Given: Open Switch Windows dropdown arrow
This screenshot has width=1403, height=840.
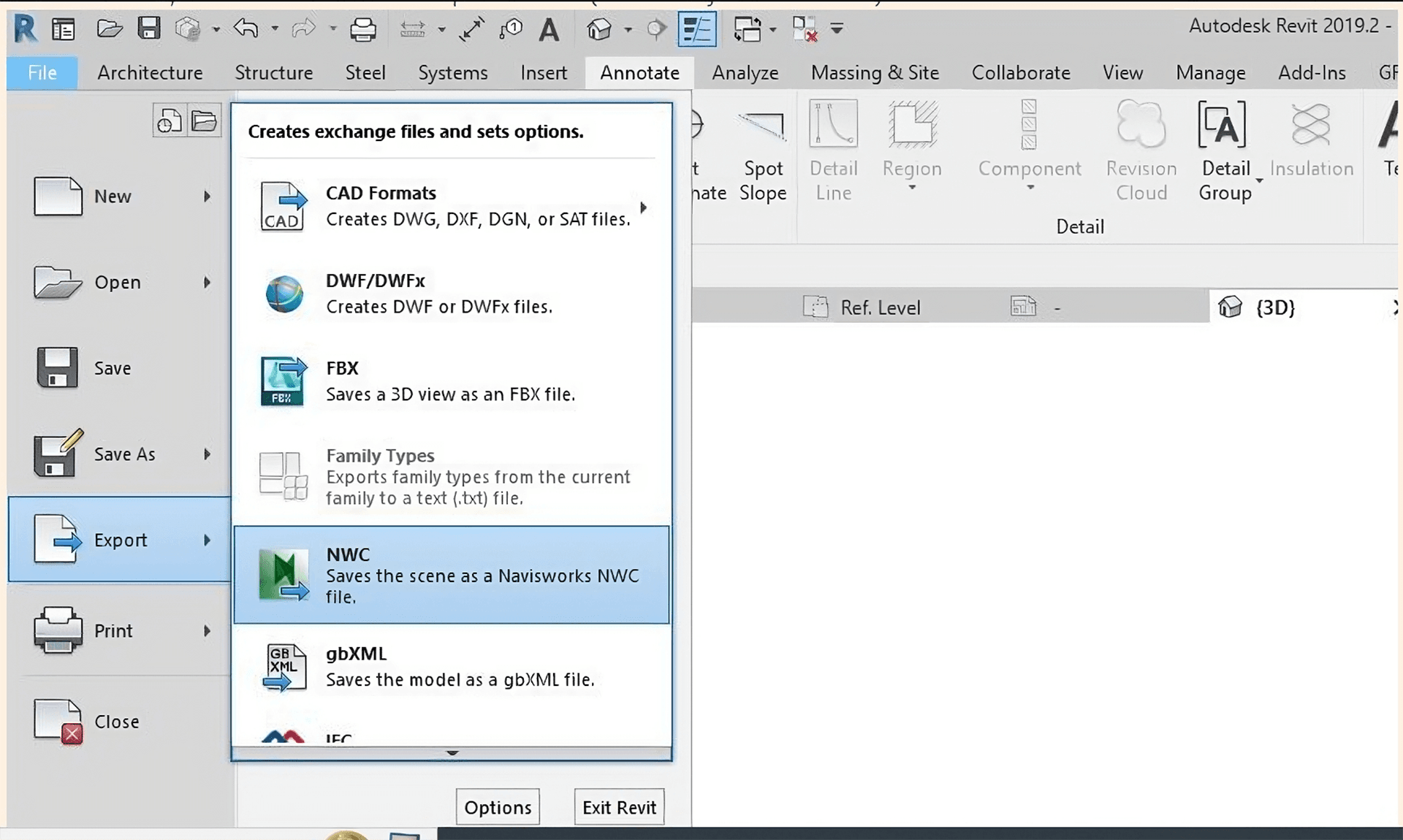Looking at the screenshot, I should click(773, 30).
